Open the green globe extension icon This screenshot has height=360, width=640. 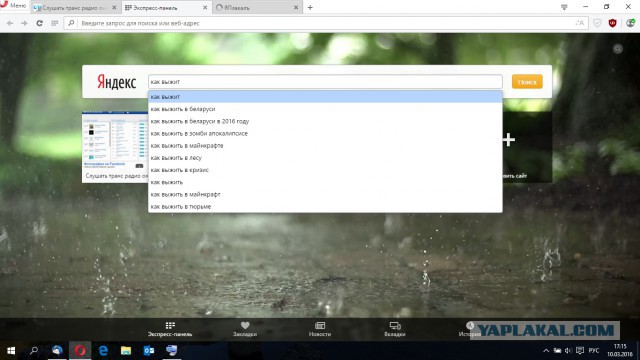[631, 23]
